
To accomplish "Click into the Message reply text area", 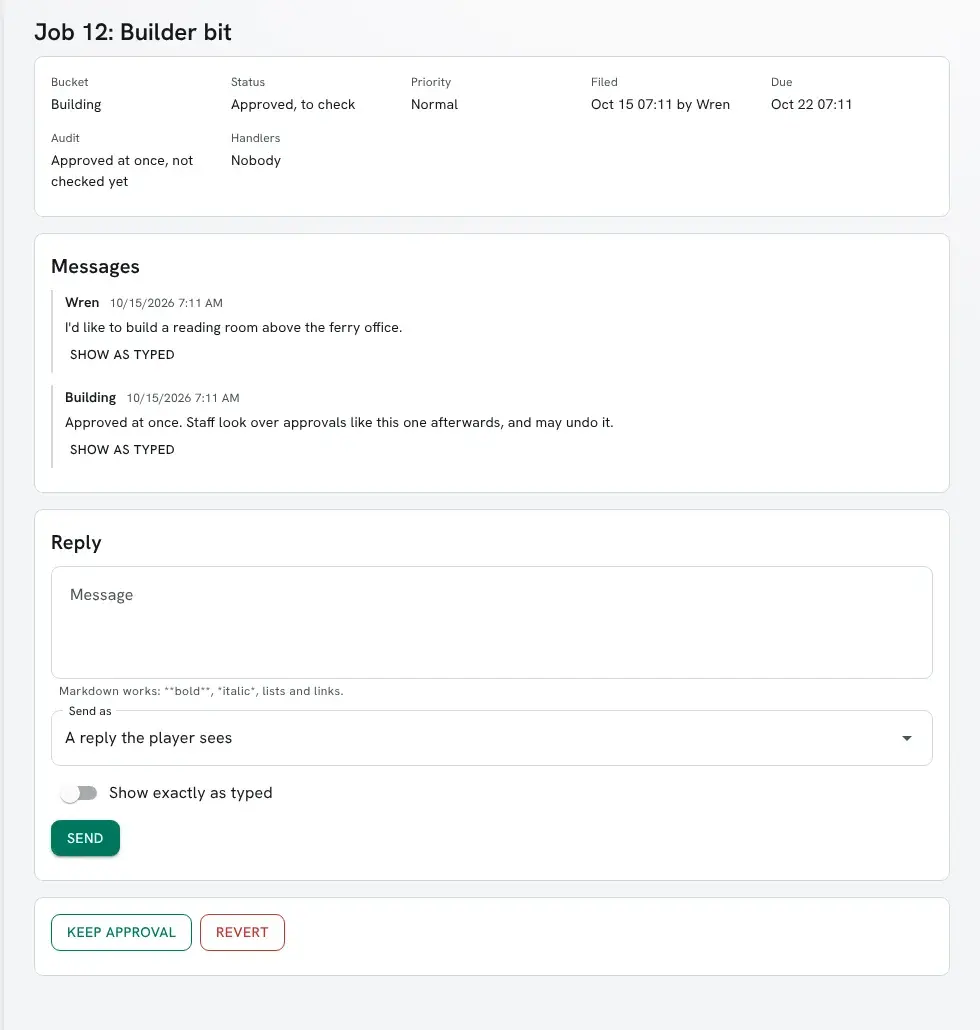I will (x=491, y=622).
